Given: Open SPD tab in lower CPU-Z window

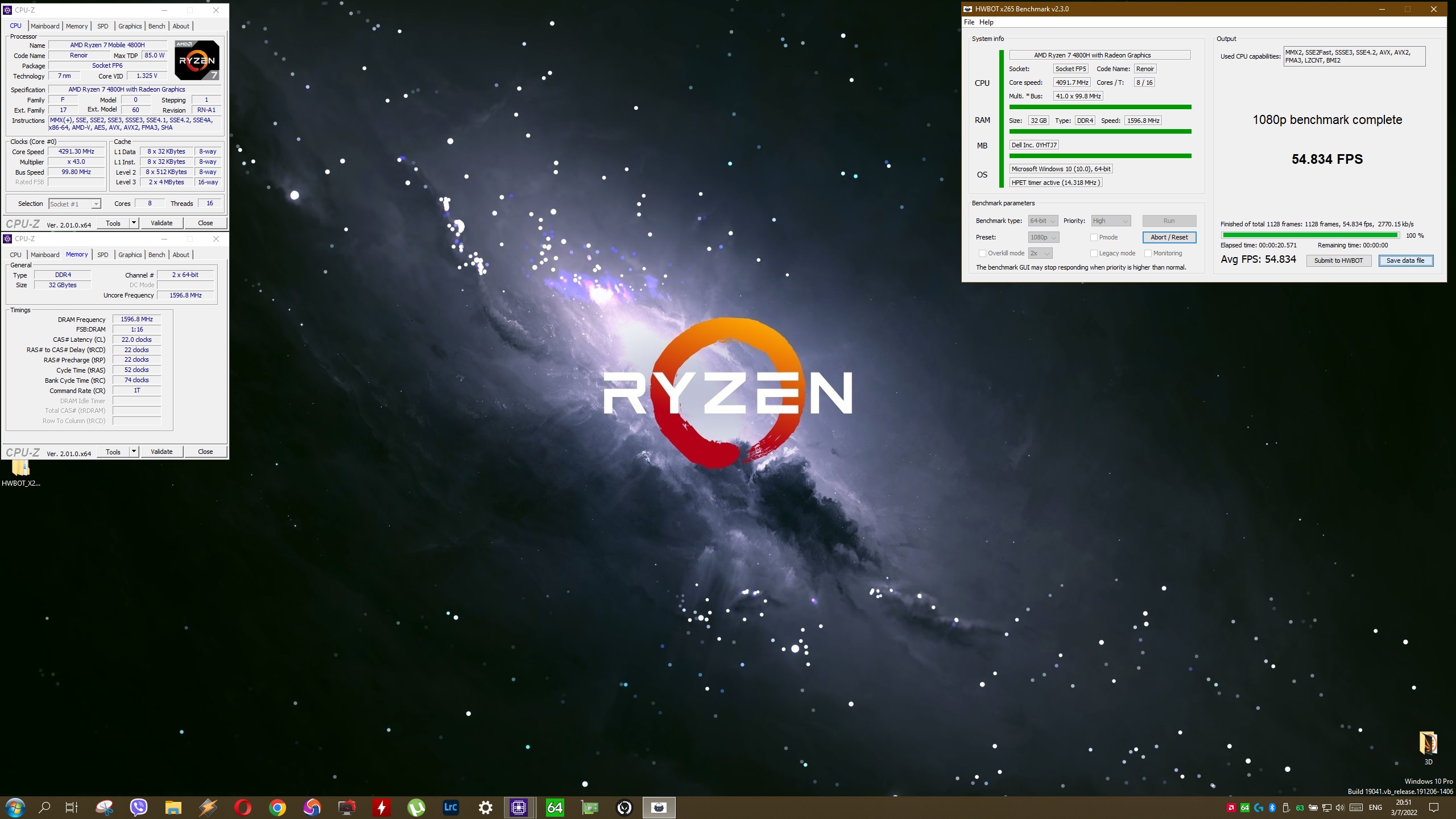Looking at the screenshot, I should click(102, 255).
